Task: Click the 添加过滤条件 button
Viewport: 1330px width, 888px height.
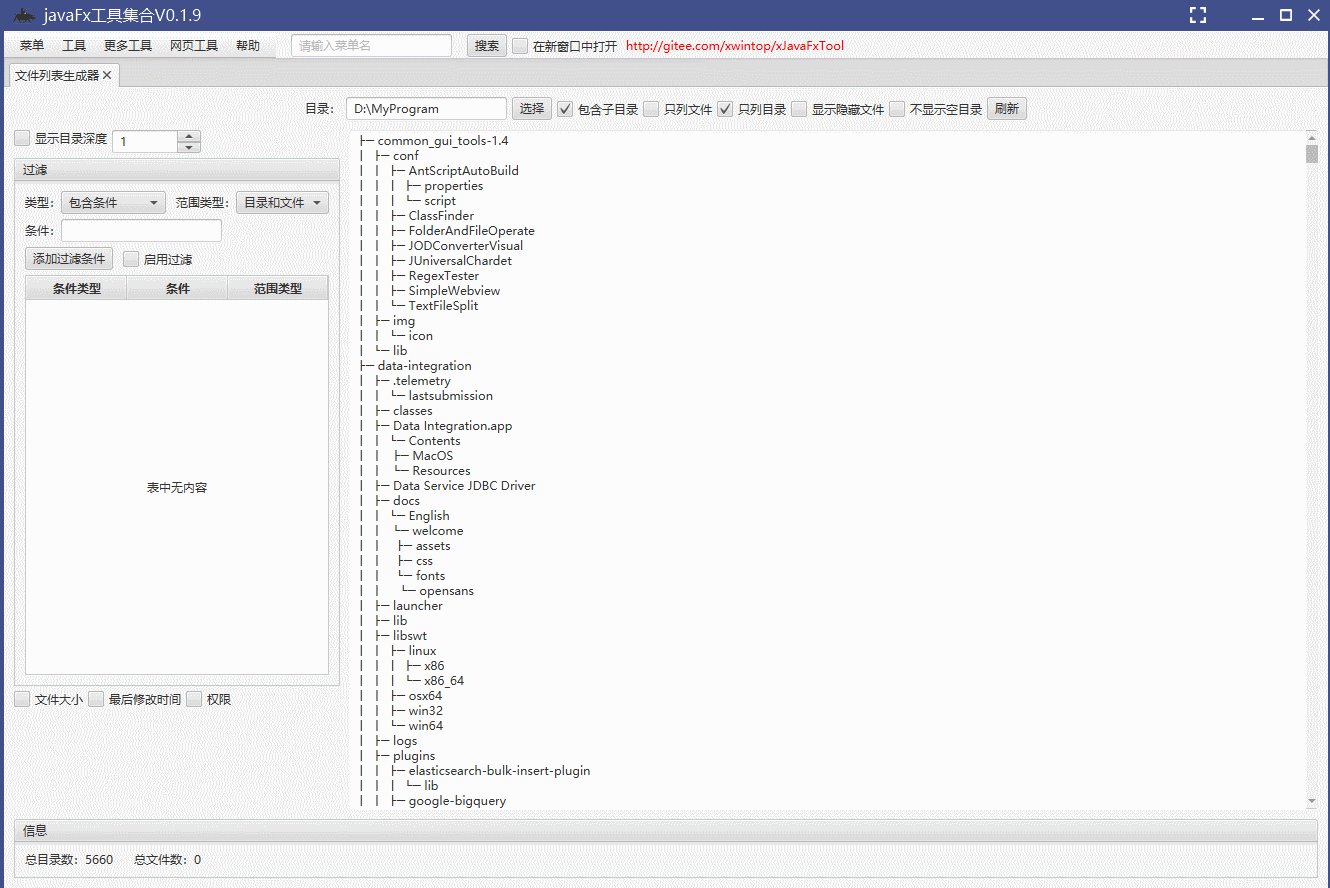Action: click(69, 259)
